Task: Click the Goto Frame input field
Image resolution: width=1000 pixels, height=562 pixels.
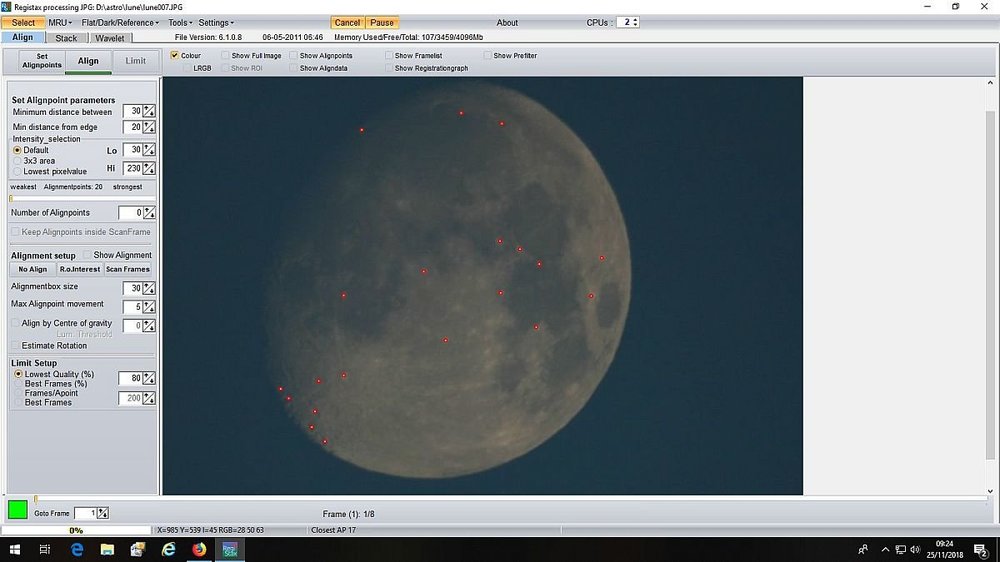Action: click(x=85, y=513)
